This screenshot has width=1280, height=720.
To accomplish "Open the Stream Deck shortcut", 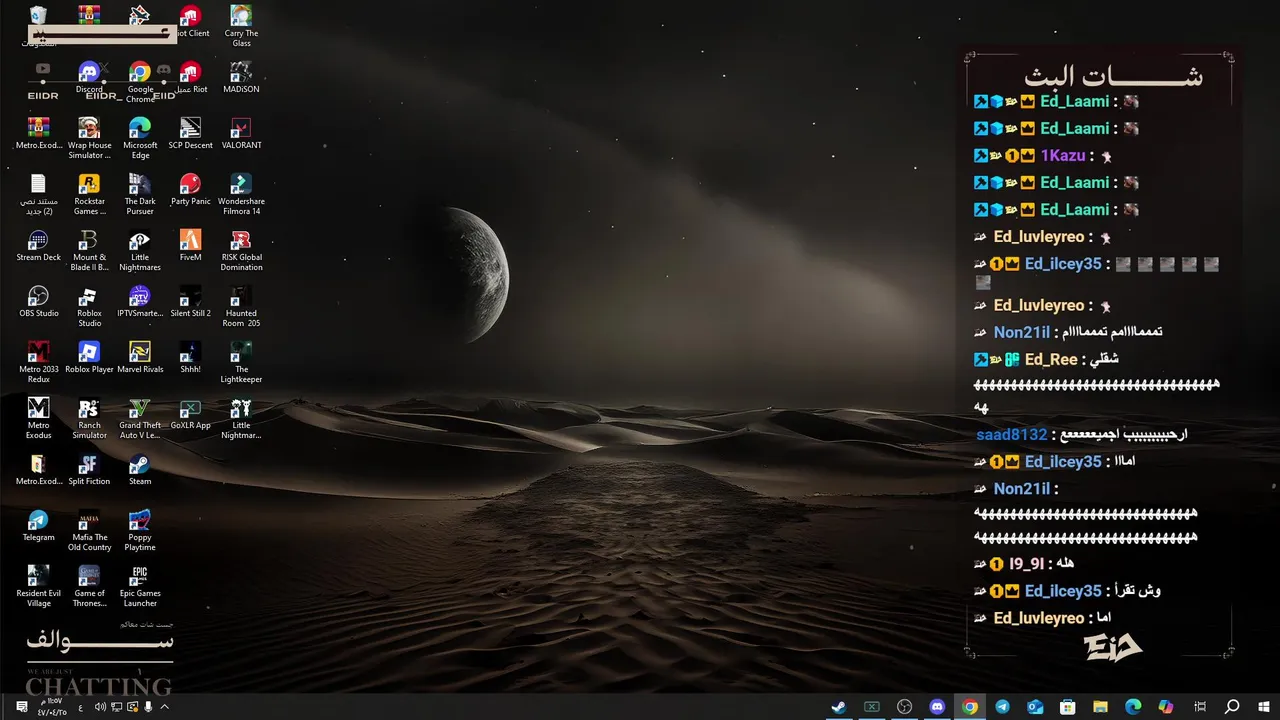I will click(38, 245).
